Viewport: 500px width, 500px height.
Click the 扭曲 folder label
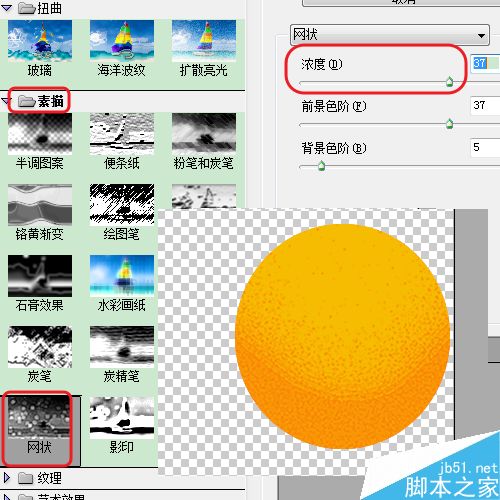(x=50, y=8)
